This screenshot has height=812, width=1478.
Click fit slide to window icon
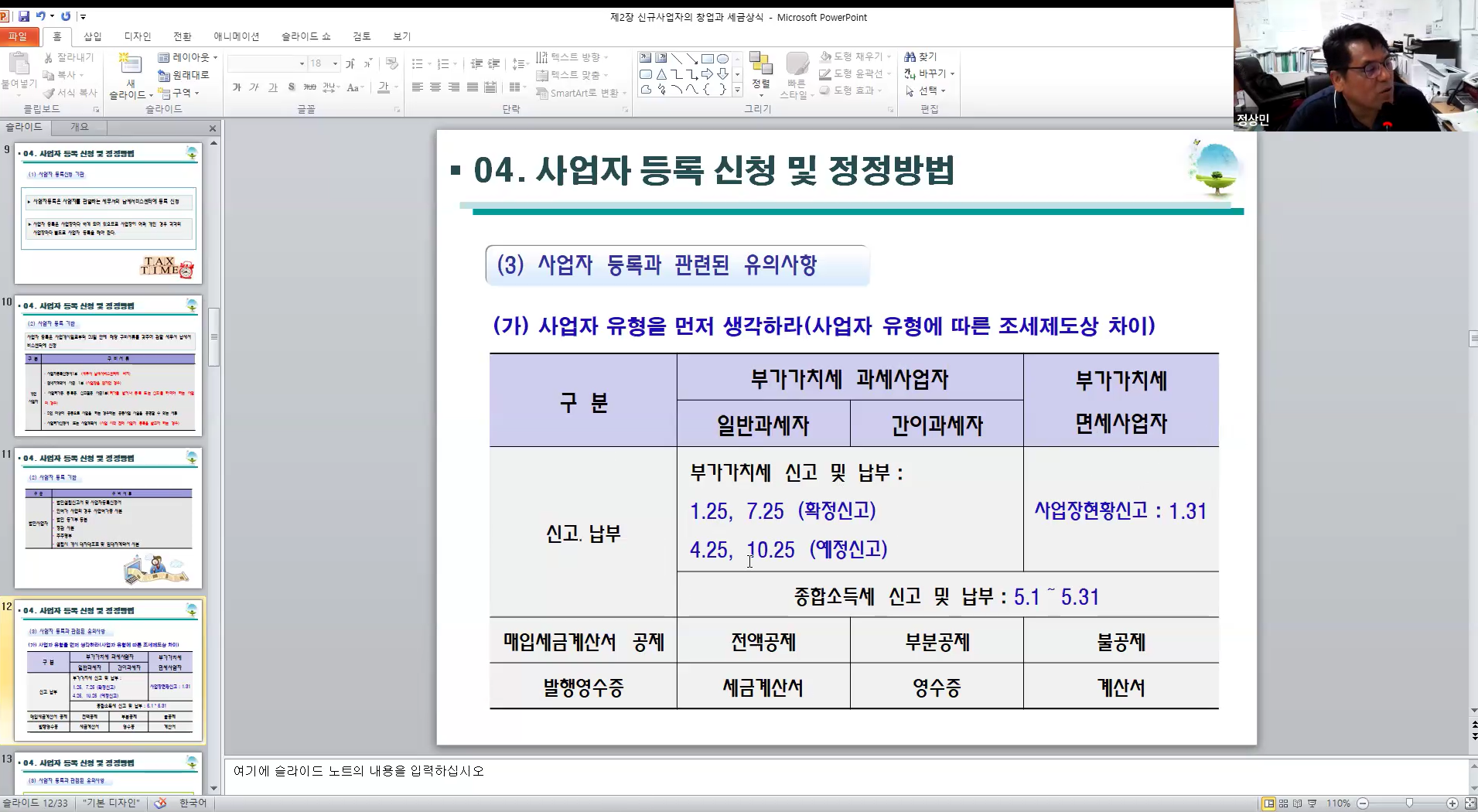pos(1470,803)
